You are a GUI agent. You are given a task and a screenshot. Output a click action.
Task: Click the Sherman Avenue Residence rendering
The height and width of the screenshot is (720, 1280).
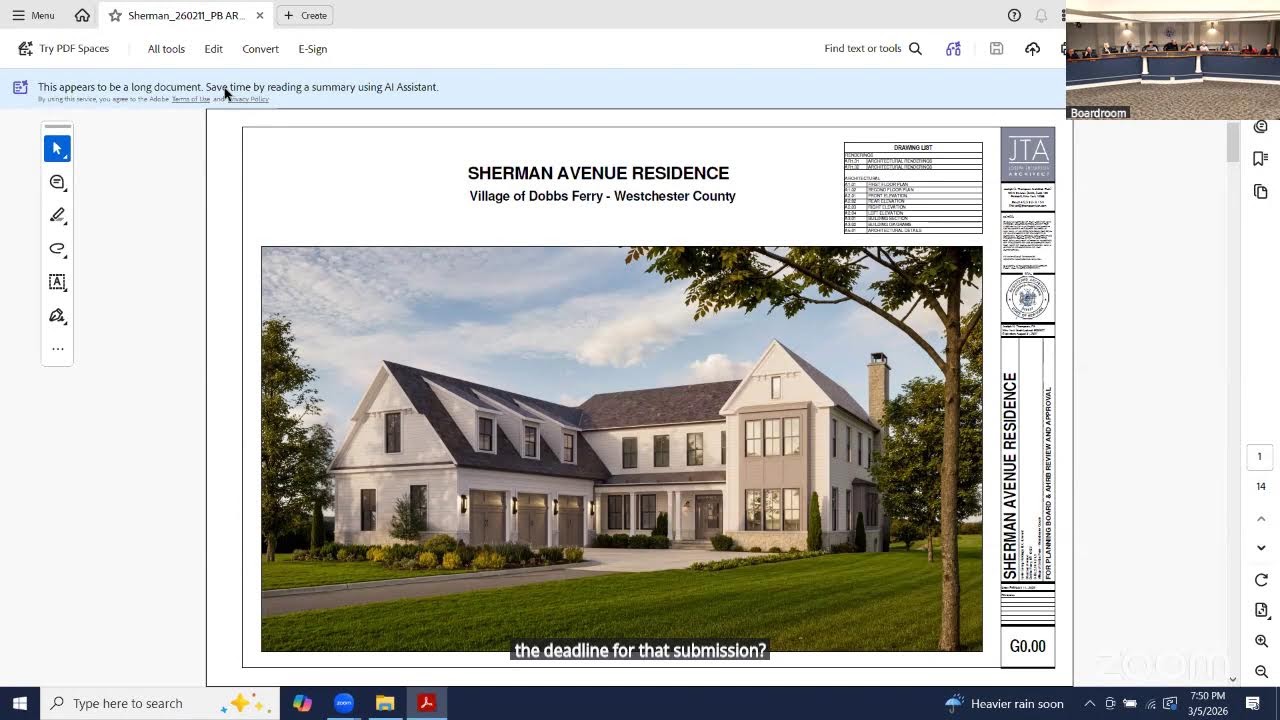[621, 449]
